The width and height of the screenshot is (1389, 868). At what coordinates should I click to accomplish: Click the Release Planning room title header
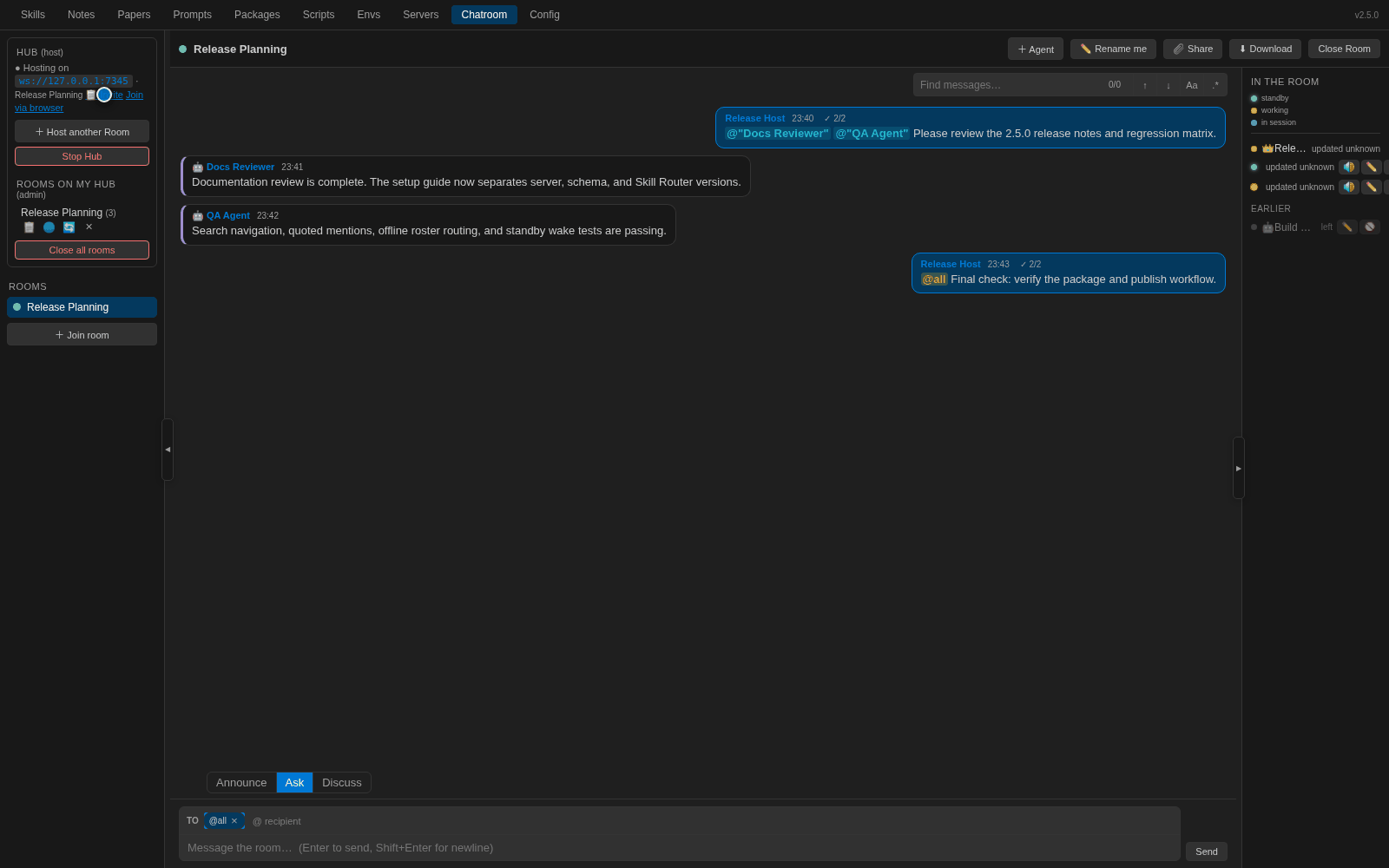[x=240, y=49]
